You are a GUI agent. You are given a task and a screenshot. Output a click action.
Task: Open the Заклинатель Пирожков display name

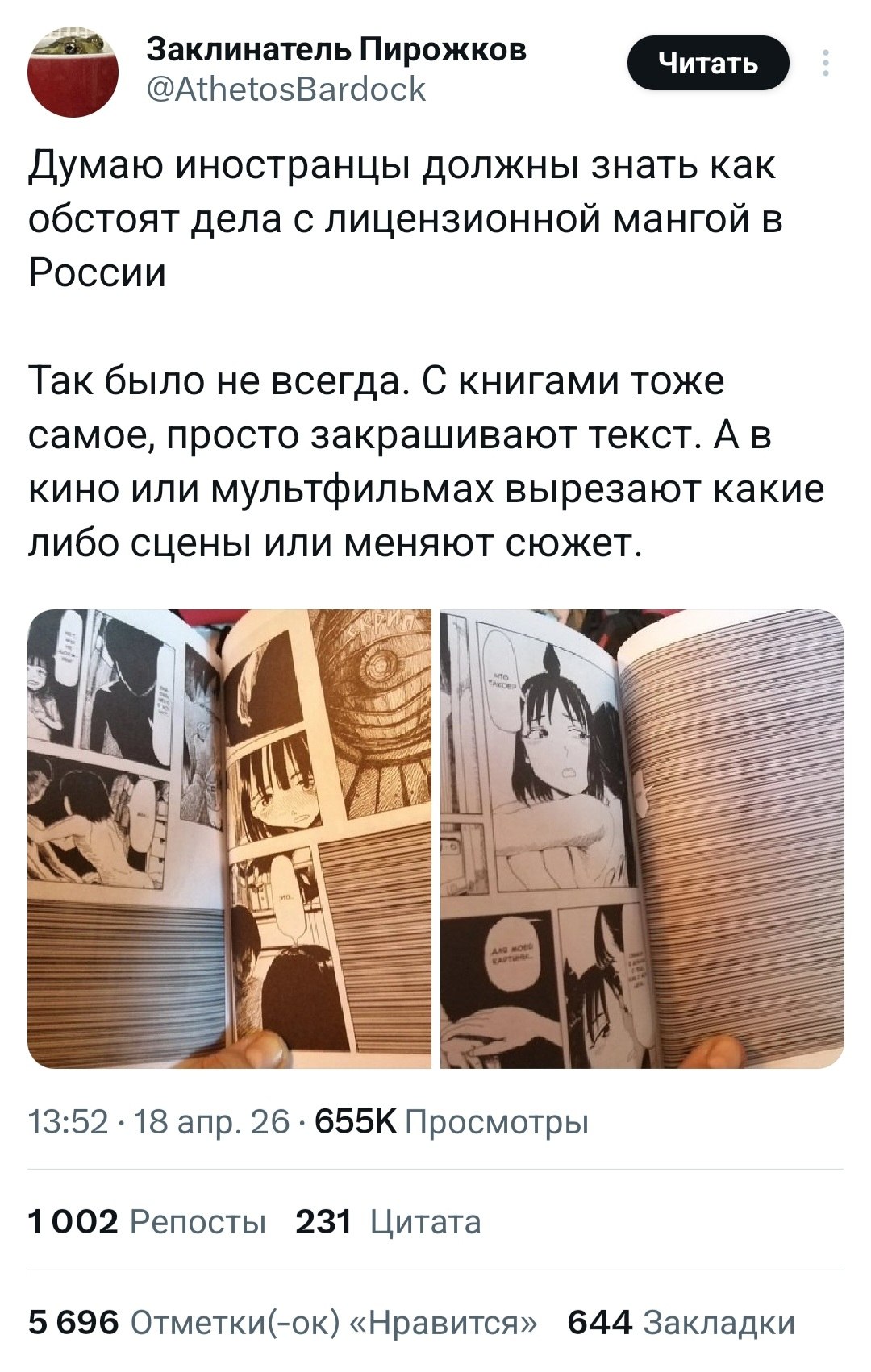336,50
